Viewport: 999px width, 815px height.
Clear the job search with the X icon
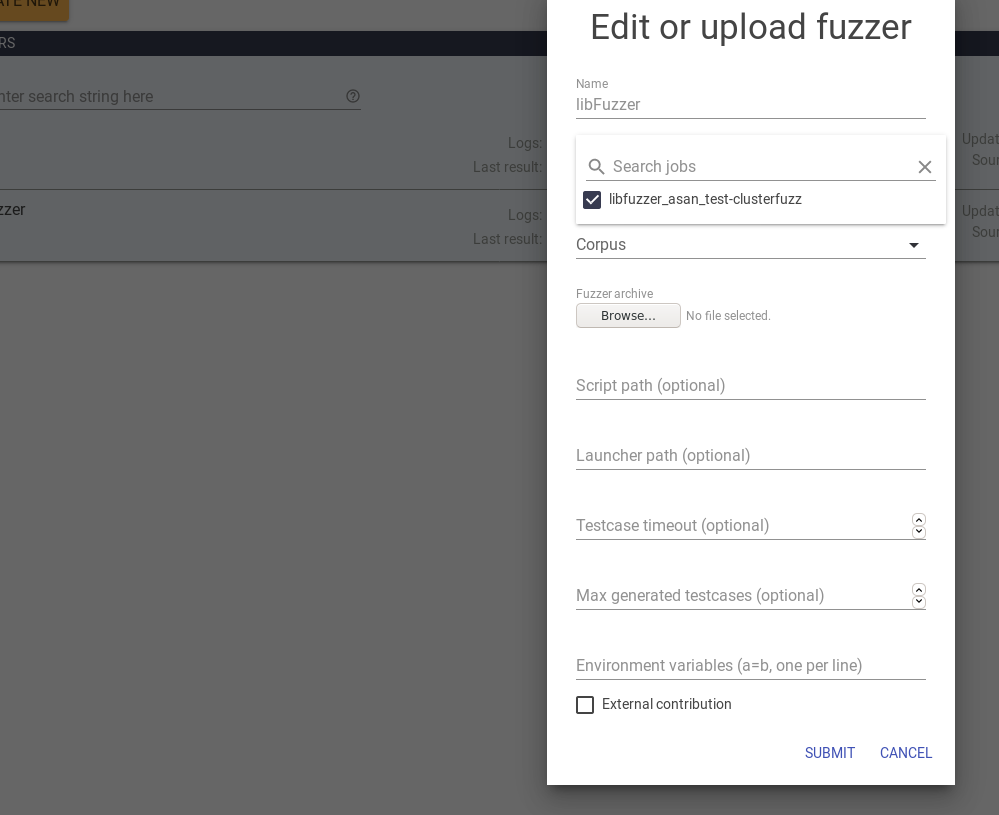click(924, 167)
